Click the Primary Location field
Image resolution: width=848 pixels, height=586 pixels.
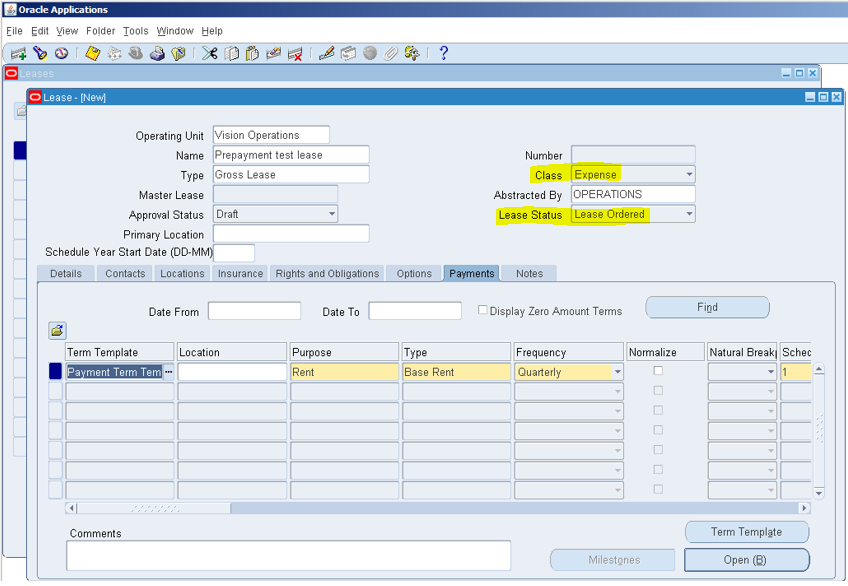pos(291,234)
